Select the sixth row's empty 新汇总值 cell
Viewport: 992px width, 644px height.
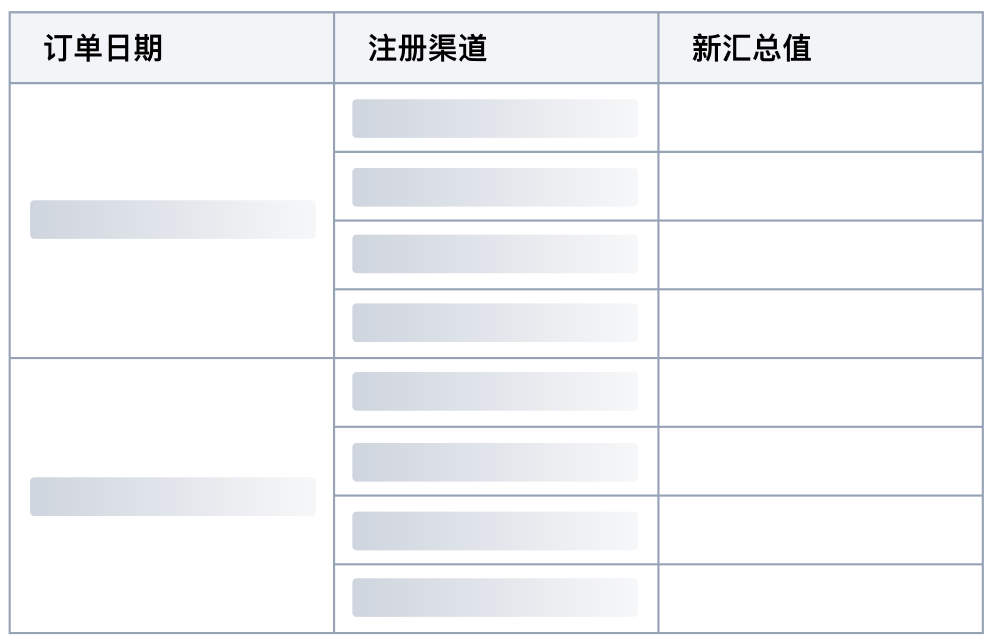tap(820, 461)
